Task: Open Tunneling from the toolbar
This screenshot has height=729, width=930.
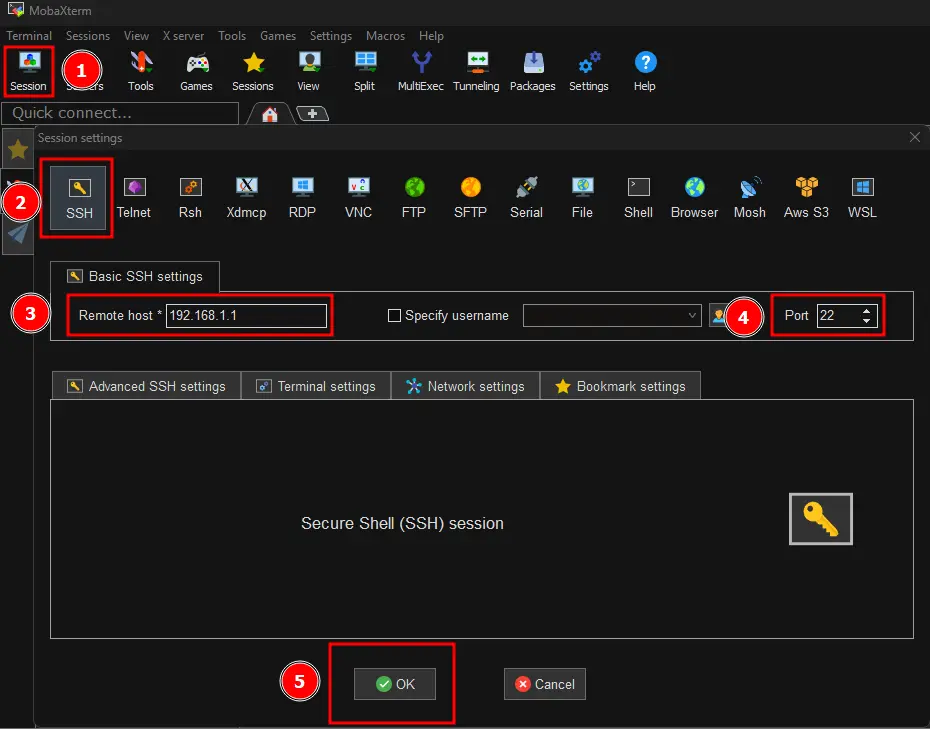Action: 476,71
